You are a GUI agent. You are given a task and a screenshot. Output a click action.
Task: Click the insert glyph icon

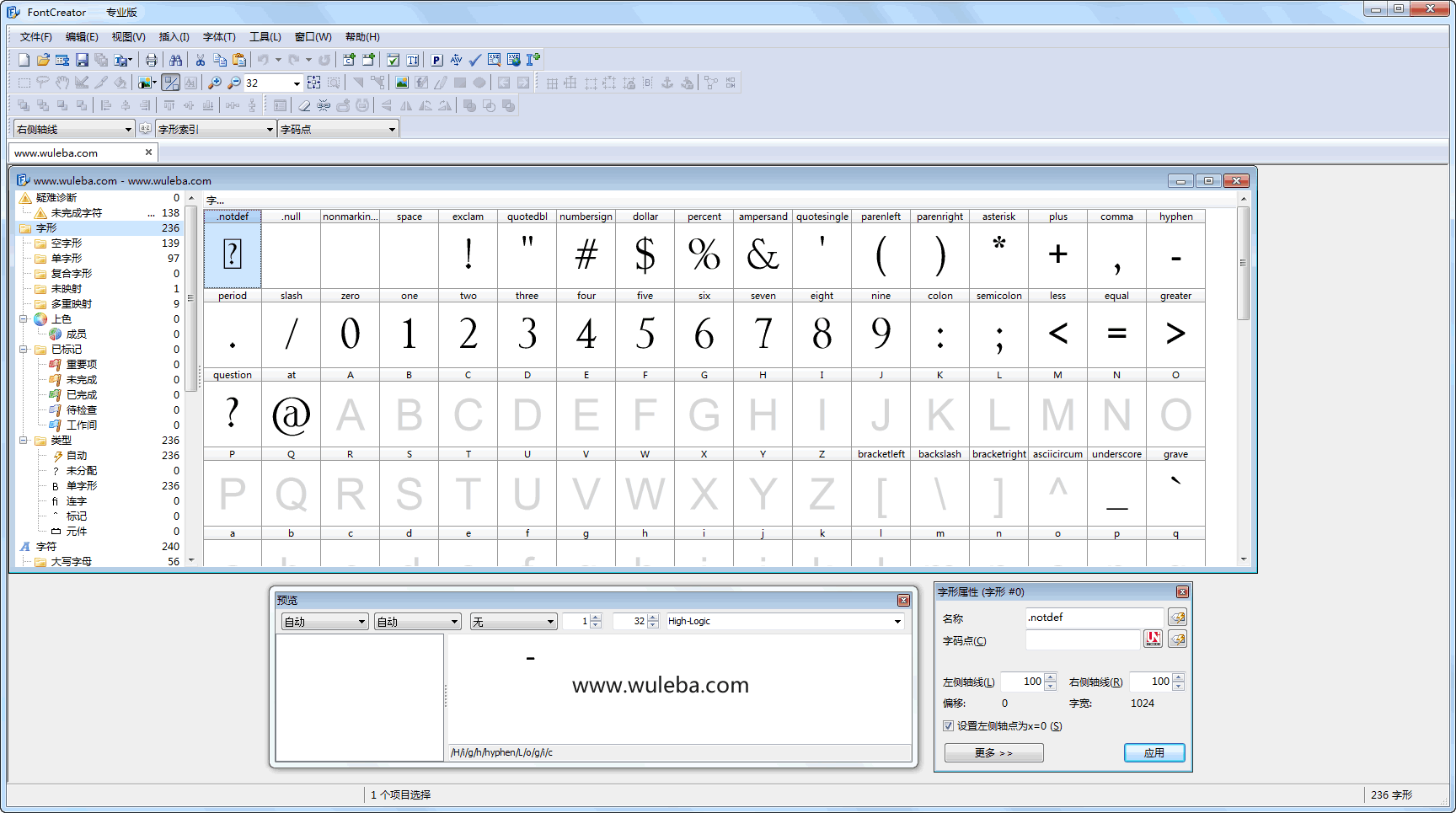pos(368,60)
